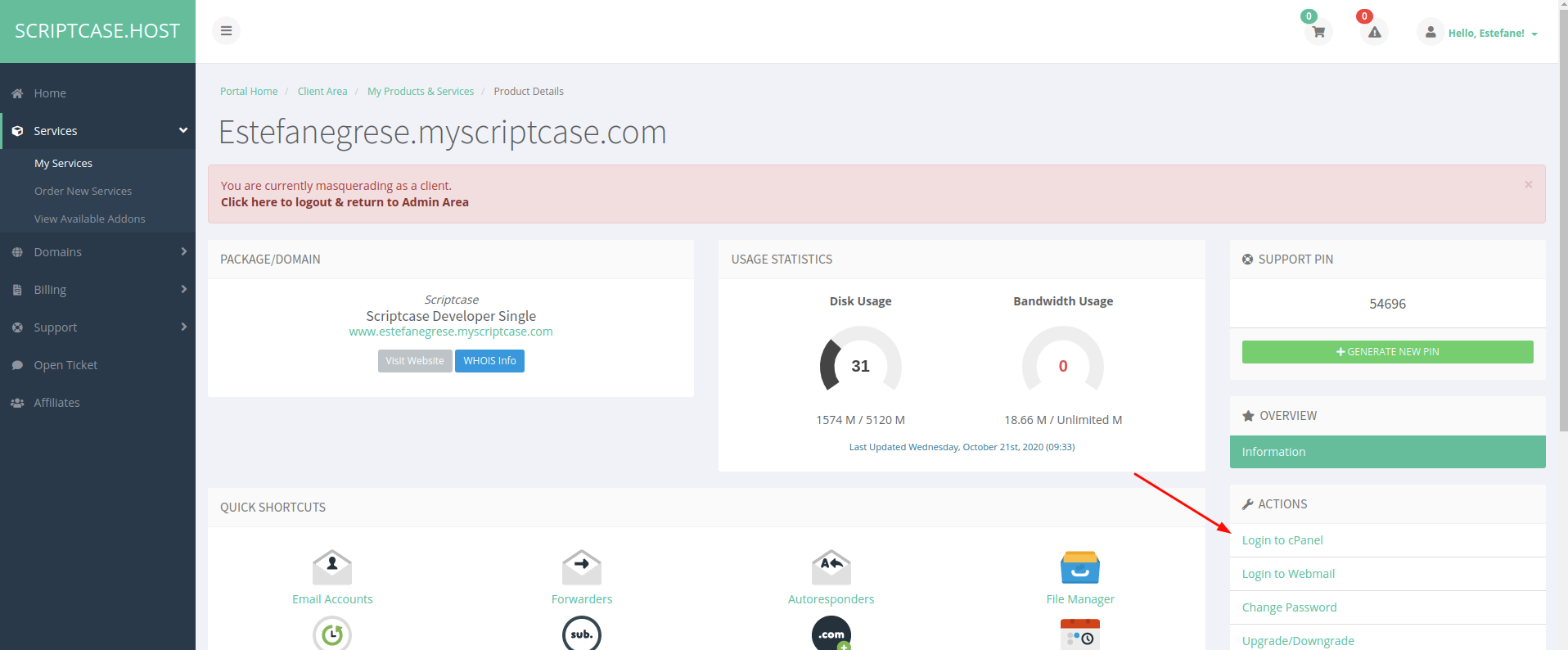
Task: Select My Services in sidebar
Action: (63, 164)
